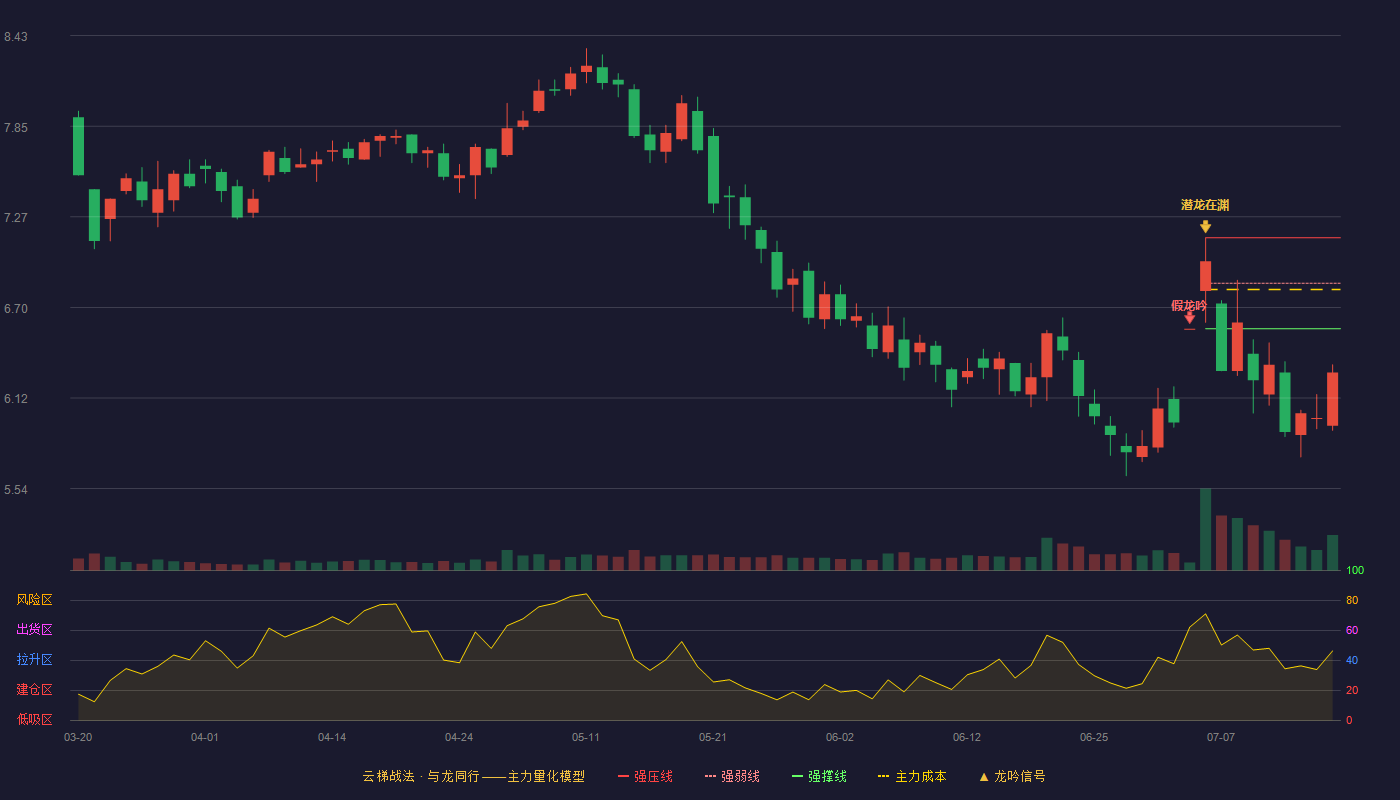1400x800 pixels.
Task: Click the 05-11 date label
Action: point(586,737)
